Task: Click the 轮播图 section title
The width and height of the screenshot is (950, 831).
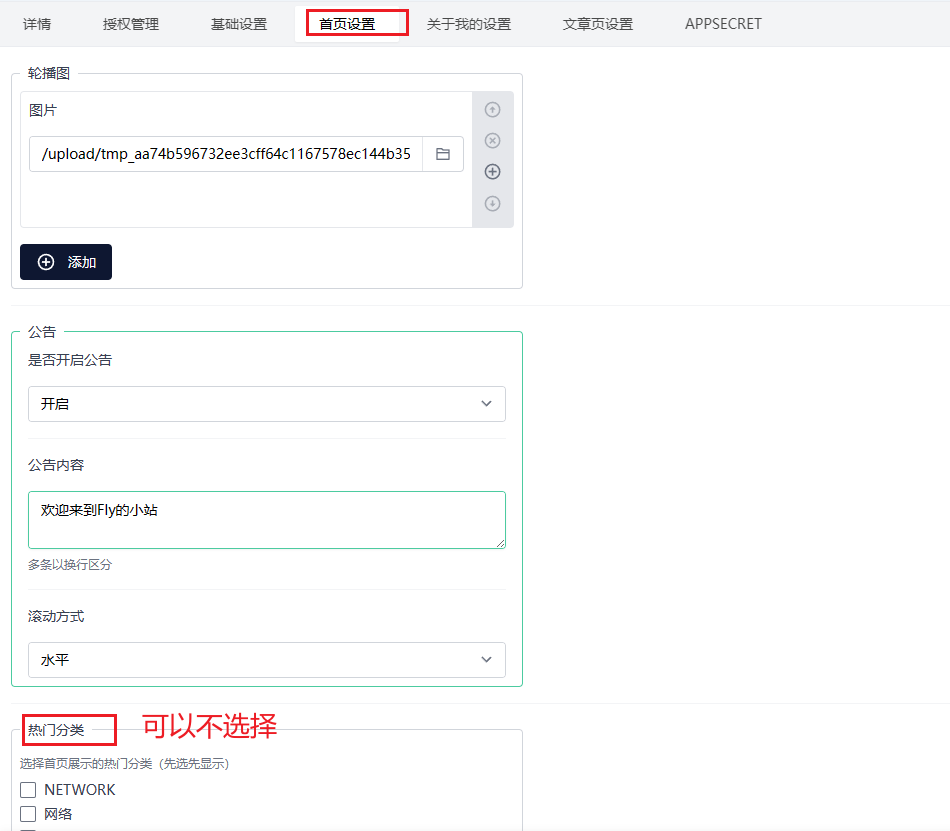Action: (49, 73)
